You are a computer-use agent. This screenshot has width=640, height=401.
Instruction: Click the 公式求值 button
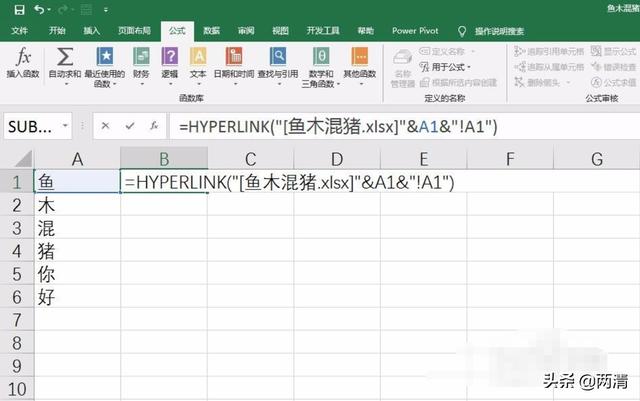(x=614, y=82)
